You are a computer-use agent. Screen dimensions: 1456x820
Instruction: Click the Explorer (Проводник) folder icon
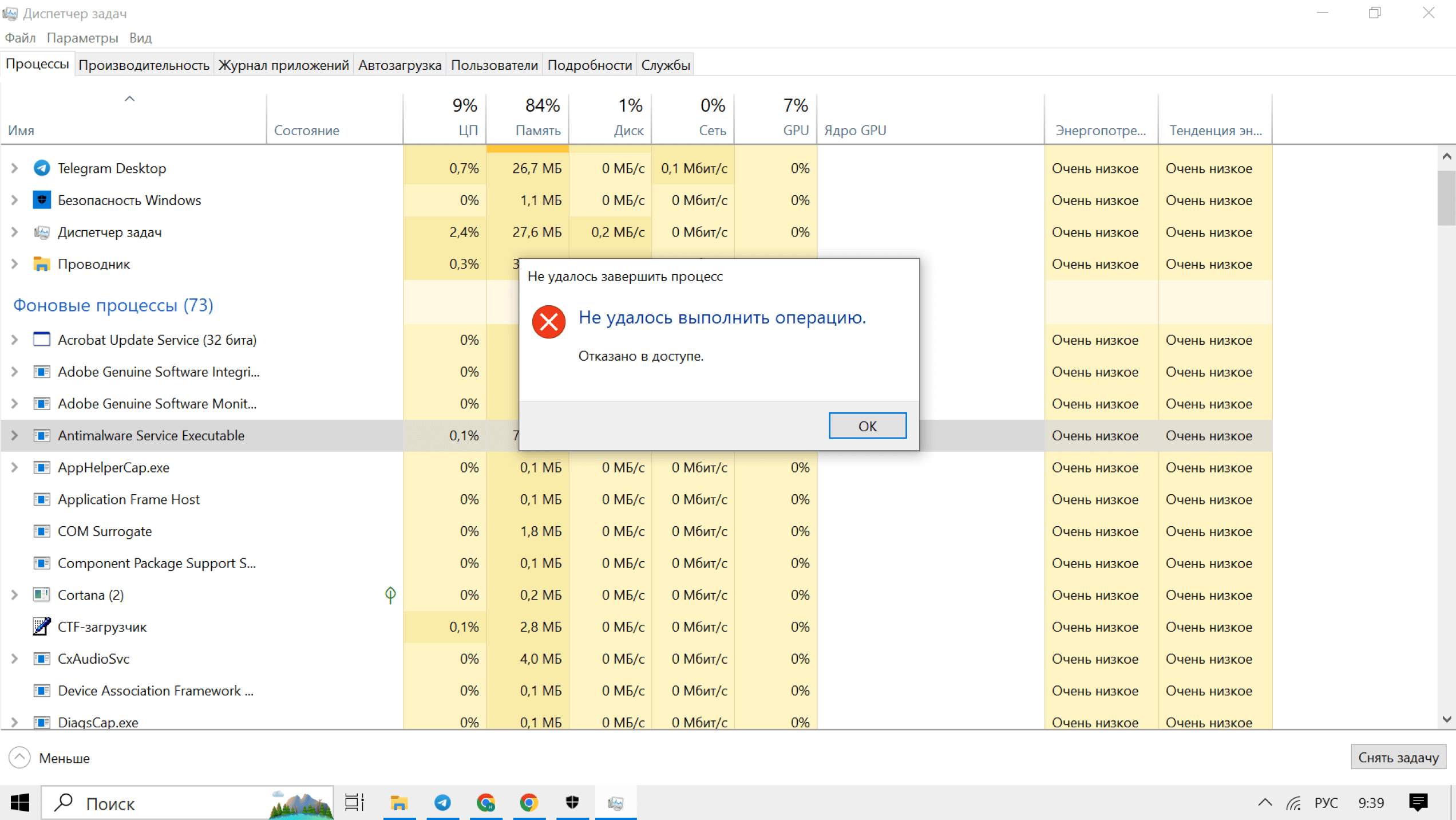[42, 264]
